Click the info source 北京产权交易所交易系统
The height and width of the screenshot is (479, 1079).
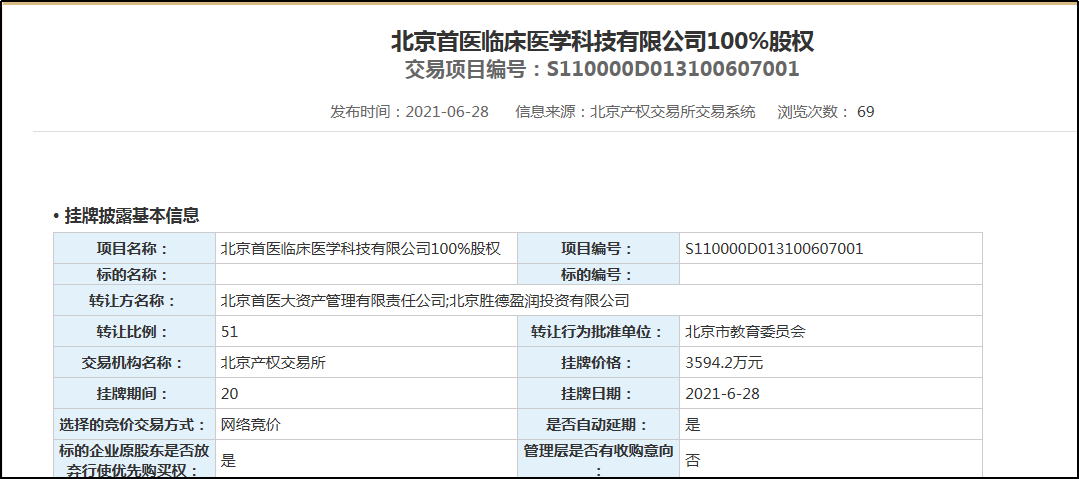coord(673,111)
